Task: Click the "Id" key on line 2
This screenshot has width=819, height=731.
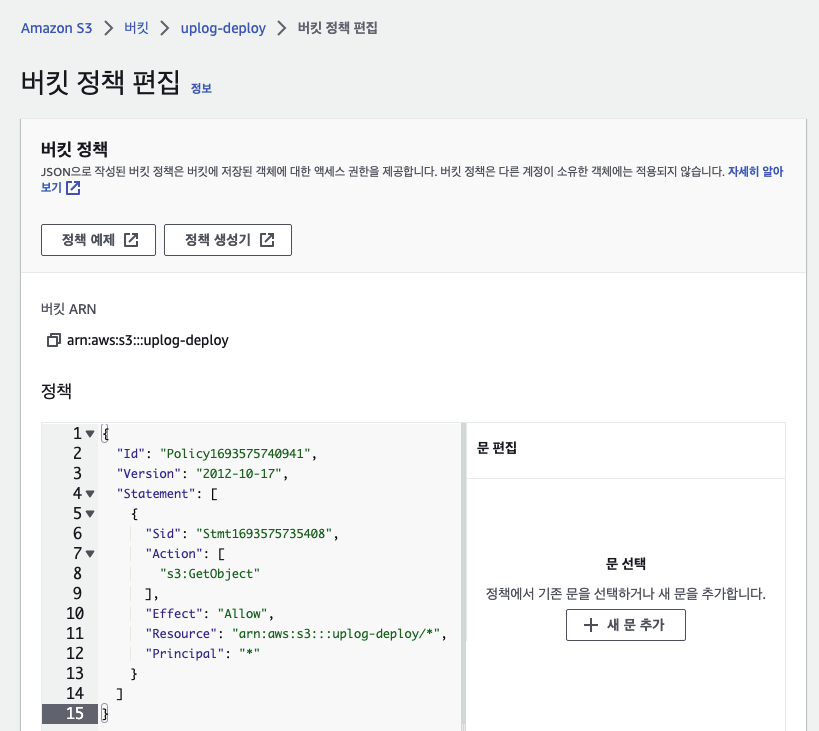Action: (131, 454)
